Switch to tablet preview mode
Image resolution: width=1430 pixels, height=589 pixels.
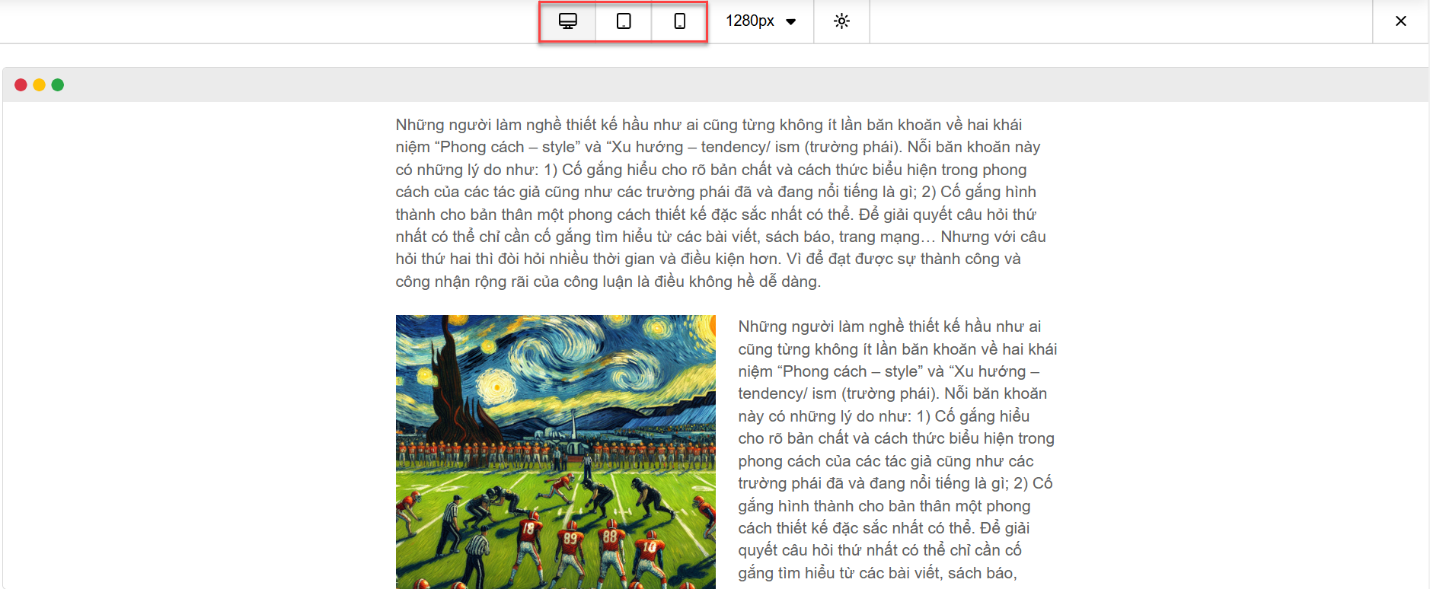pos(624,21)
